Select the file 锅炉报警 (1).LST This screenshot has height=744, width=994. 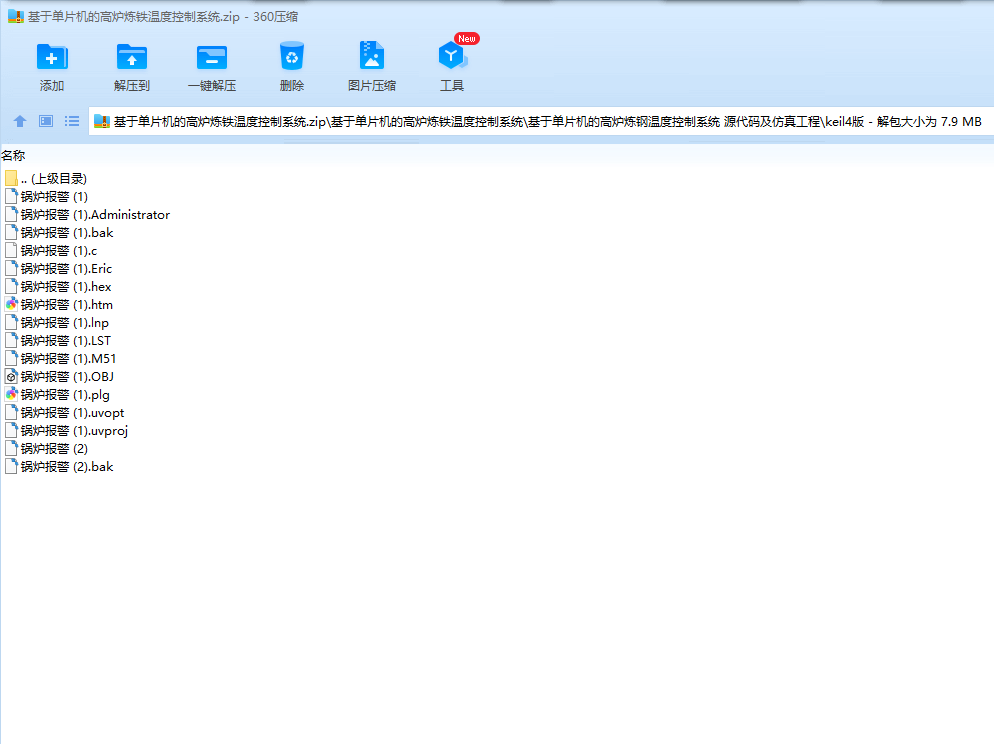click(57, 341)
